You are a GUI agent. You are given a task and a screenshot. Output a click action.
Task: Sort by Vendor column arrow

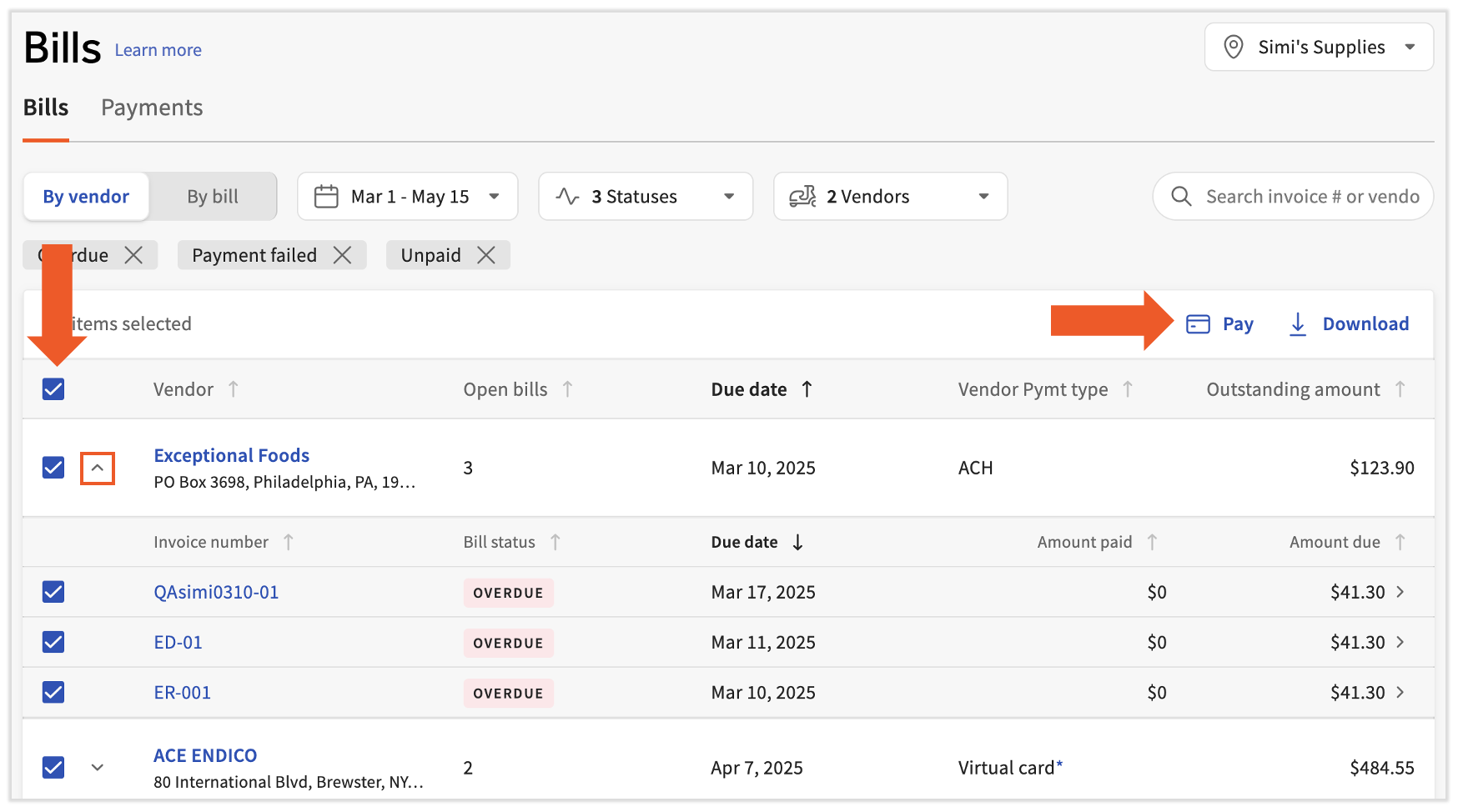(x=234, y=389)
